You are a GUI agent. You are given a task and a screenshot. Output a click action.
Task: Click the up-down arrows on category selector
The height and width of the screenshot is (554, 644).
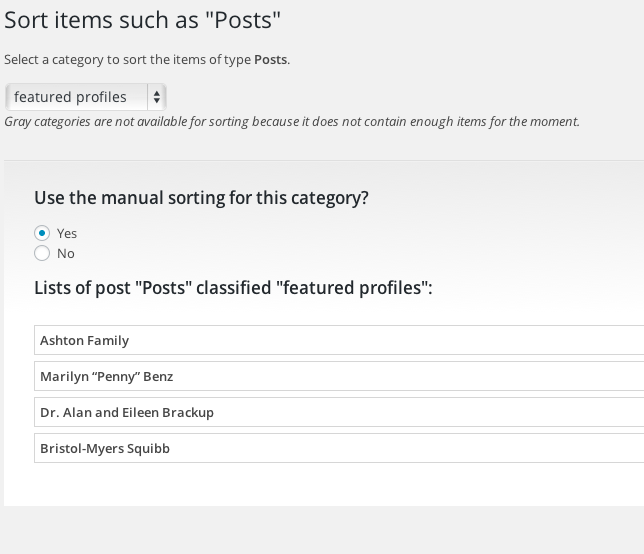click(x=156, y=97)
